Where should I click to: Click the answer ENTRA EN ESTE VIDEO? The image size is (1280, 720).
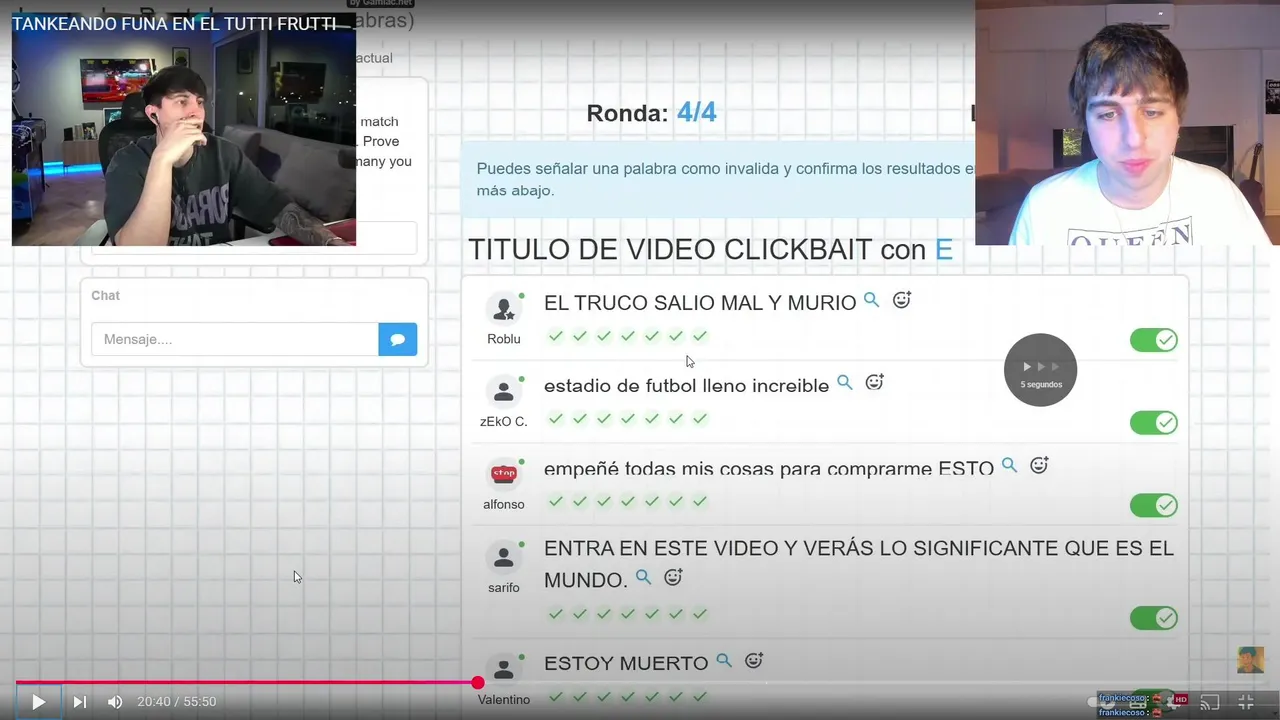pos(859,564)
